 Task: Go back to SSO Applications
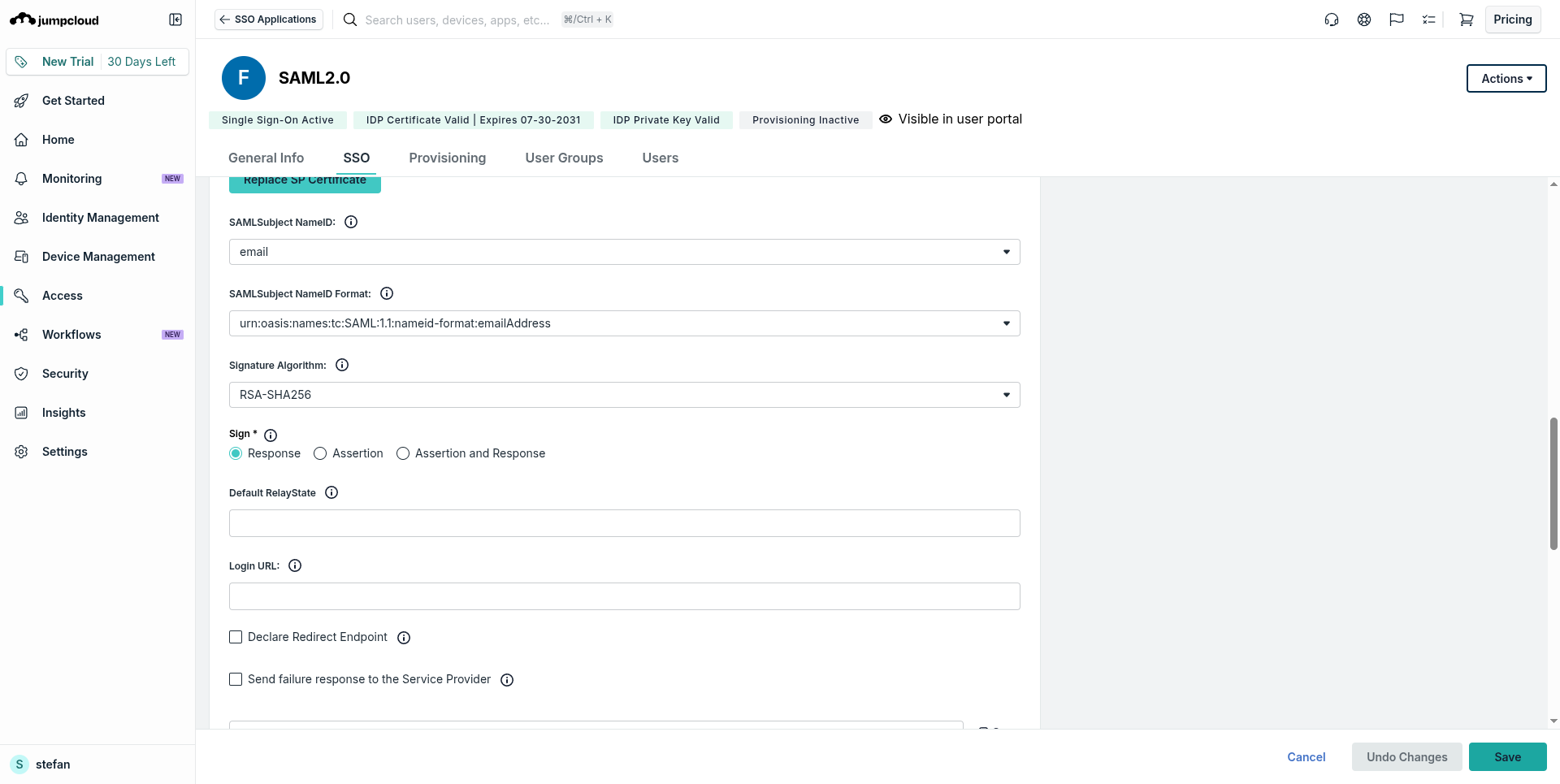269,19
